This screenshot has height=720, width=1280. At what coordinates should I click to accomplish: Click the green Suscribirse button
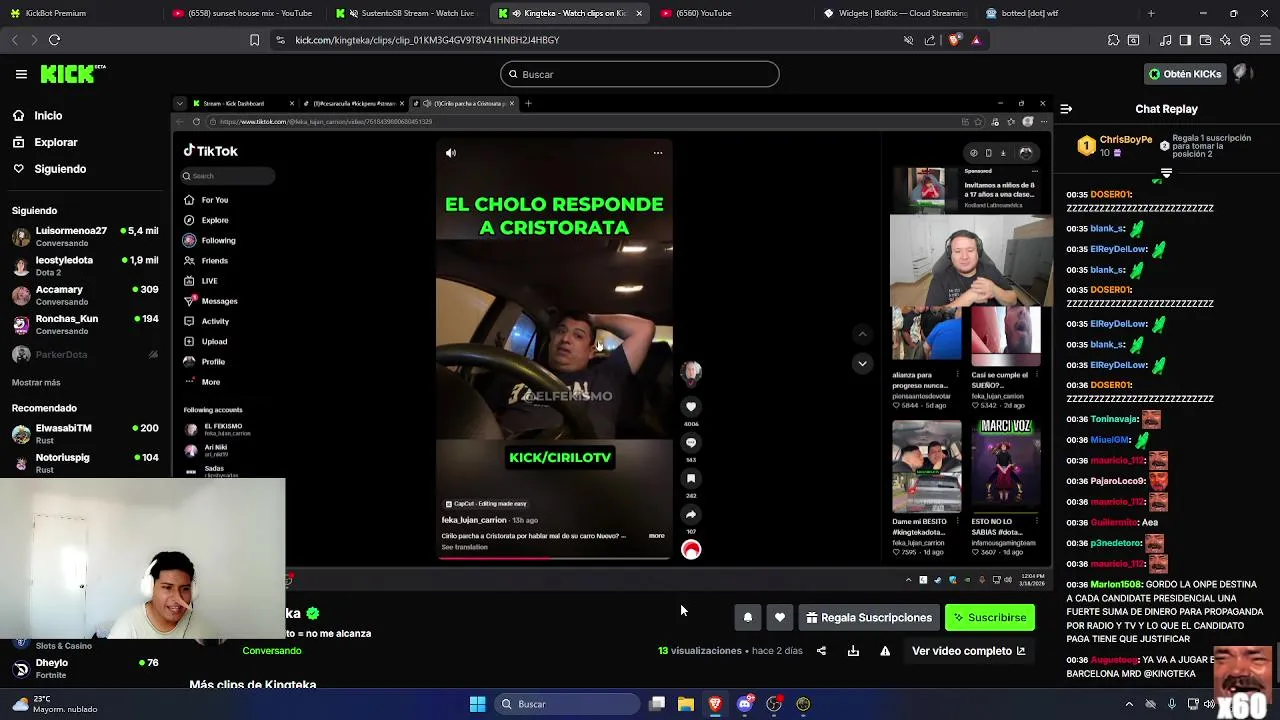(x=990, y=618)
